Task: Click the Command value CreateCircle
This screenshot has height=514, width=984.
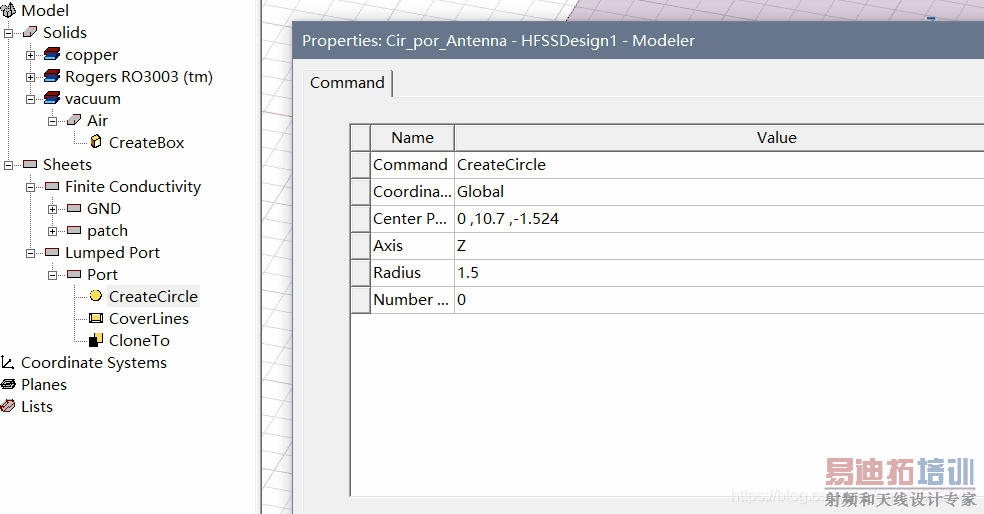Action: tap(719, 164)
